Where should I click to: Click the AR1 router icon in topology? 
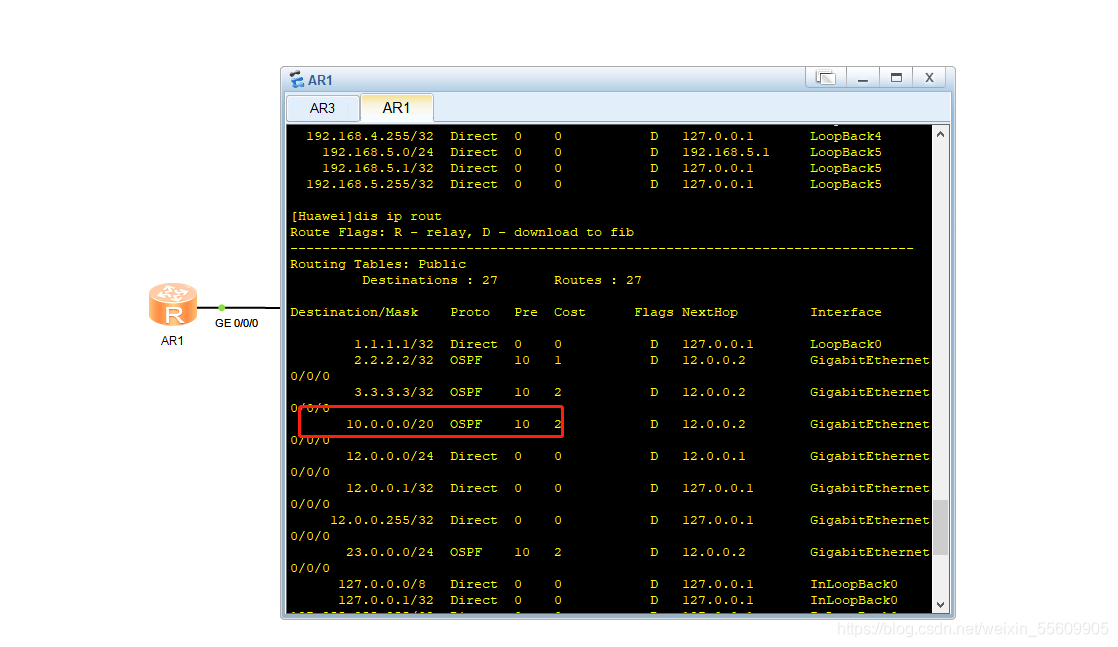pos(173,305)
